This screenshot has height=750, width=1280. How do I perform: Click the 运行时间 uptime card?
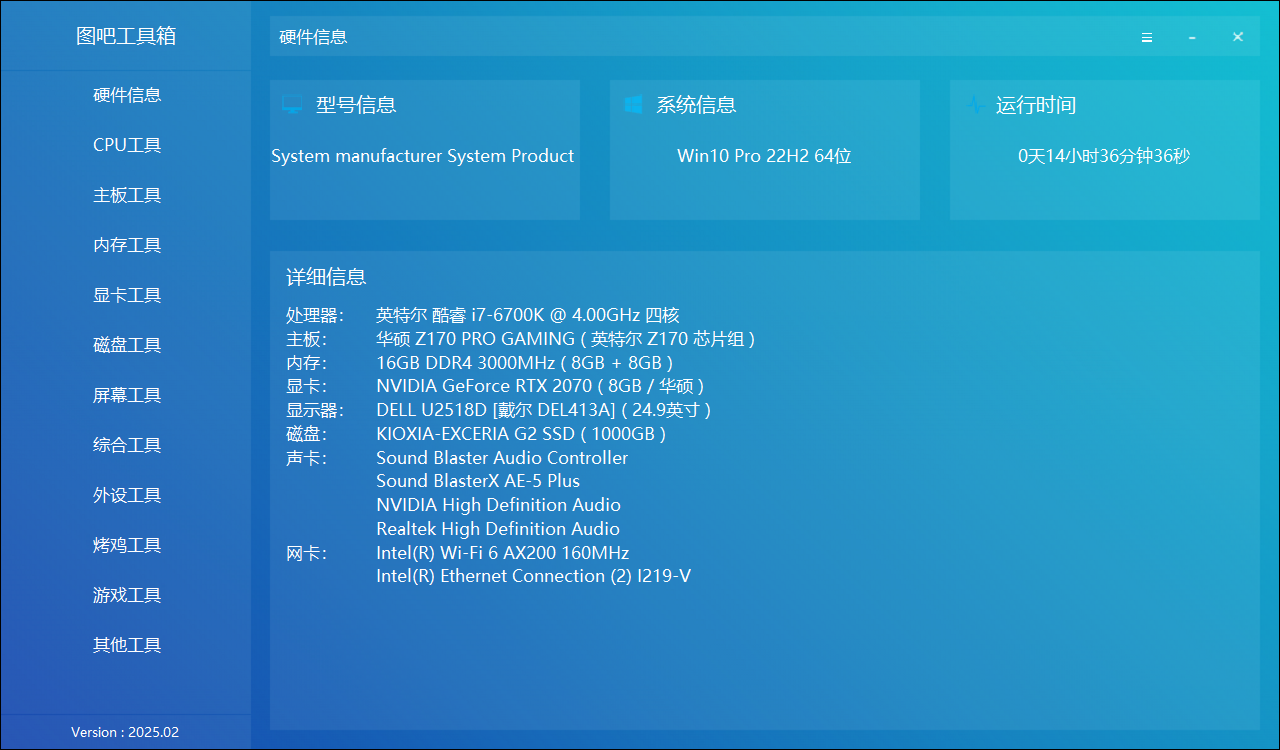coord(1104,150)
